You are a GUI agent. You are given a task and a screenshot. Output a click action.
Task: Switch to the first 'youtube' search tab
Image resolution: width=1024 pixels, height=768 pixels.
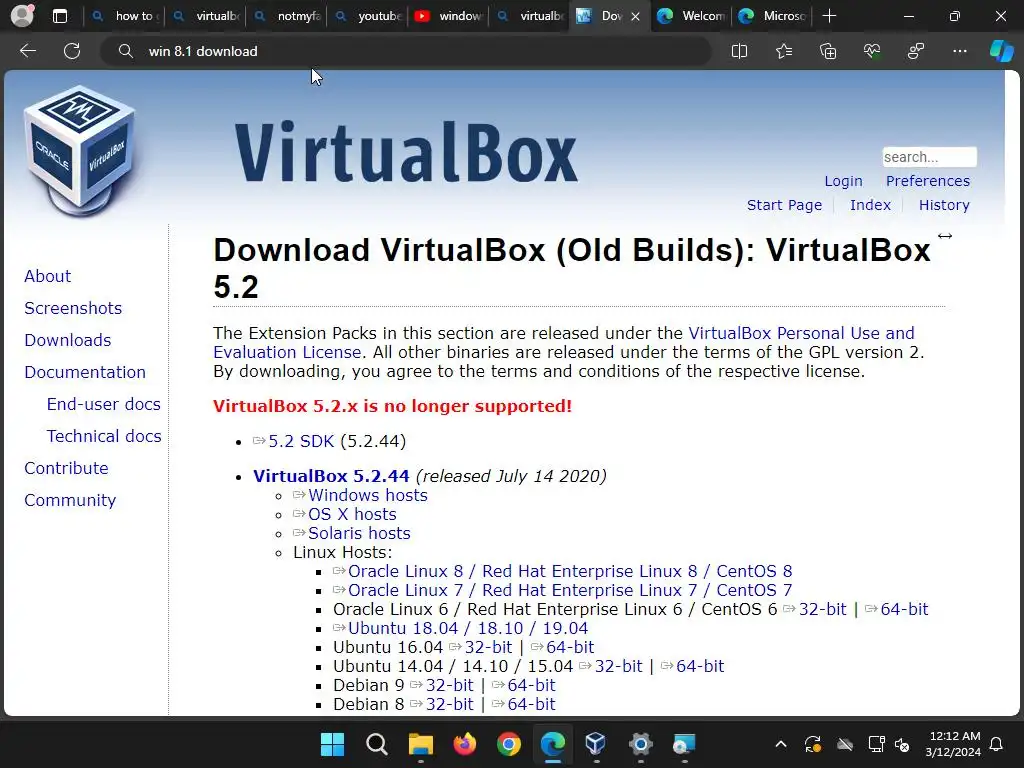point(369,16)
